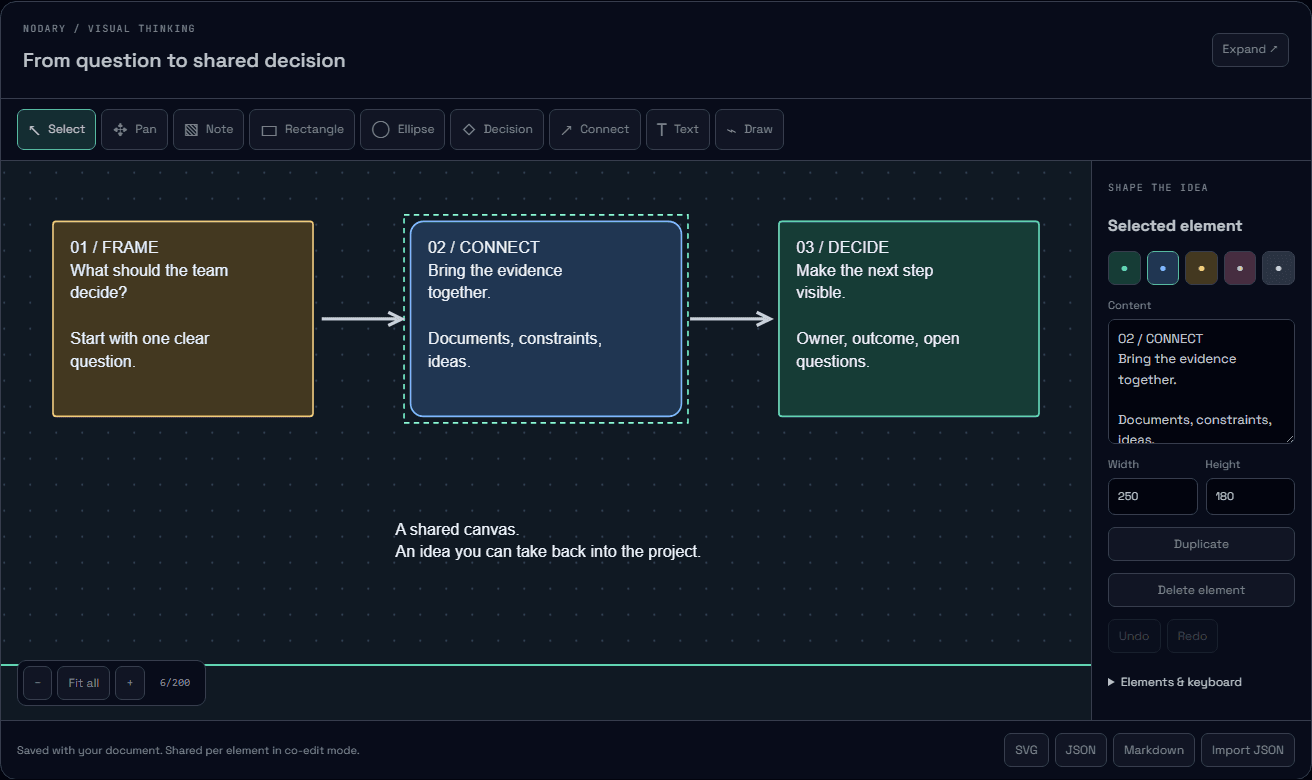Image resolution: width=1312 pixels, height=780 pixels.
Task: Expand Elements & keyboard section
Action: [x=1175, y=682]
